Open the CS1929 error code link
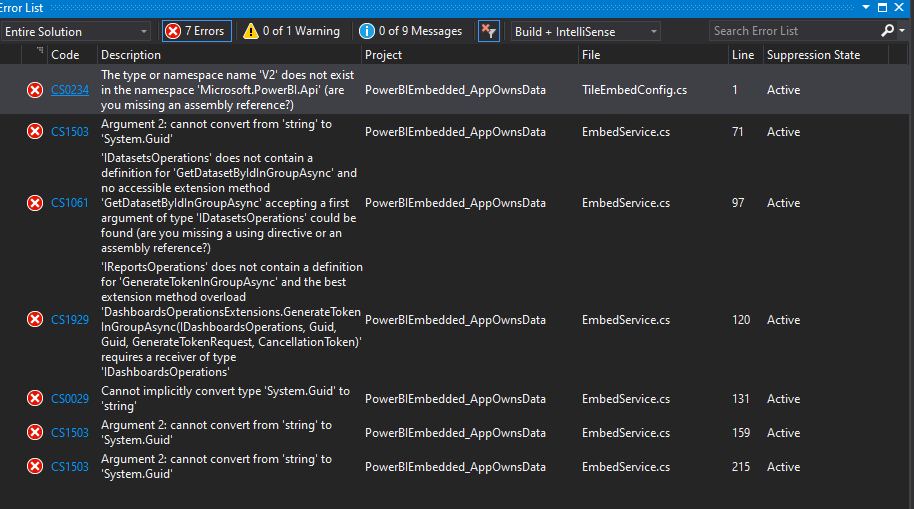The image size is (914, 509). [70, 320]
